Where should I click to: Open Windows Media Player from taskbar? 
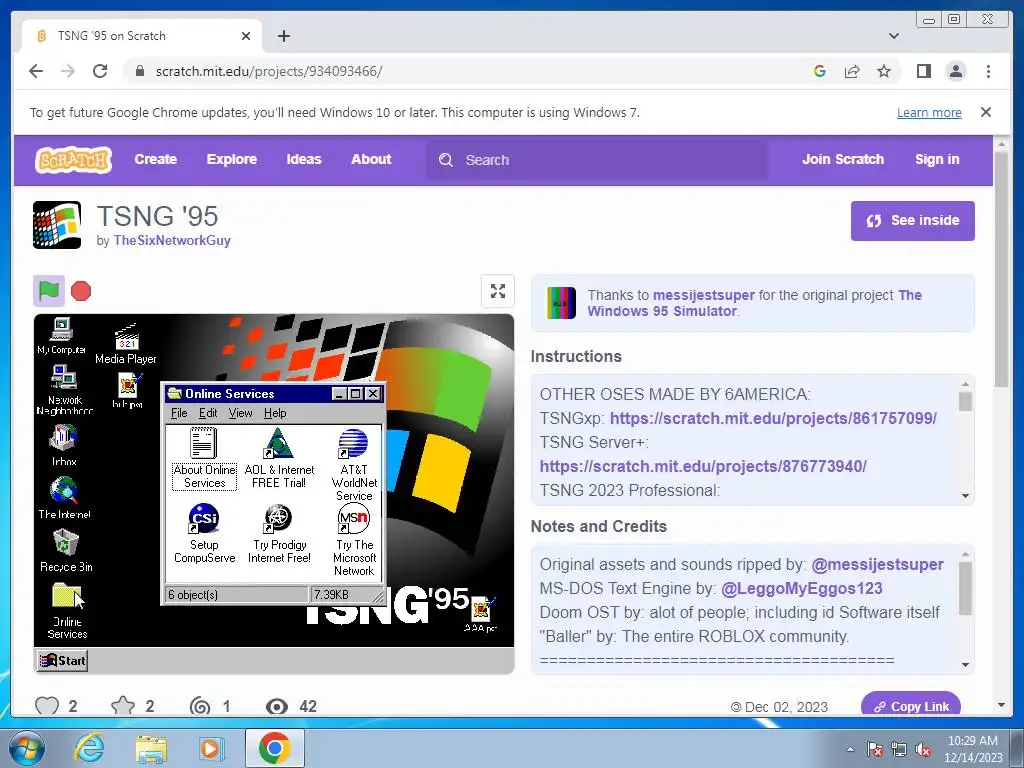click(211, 748)
